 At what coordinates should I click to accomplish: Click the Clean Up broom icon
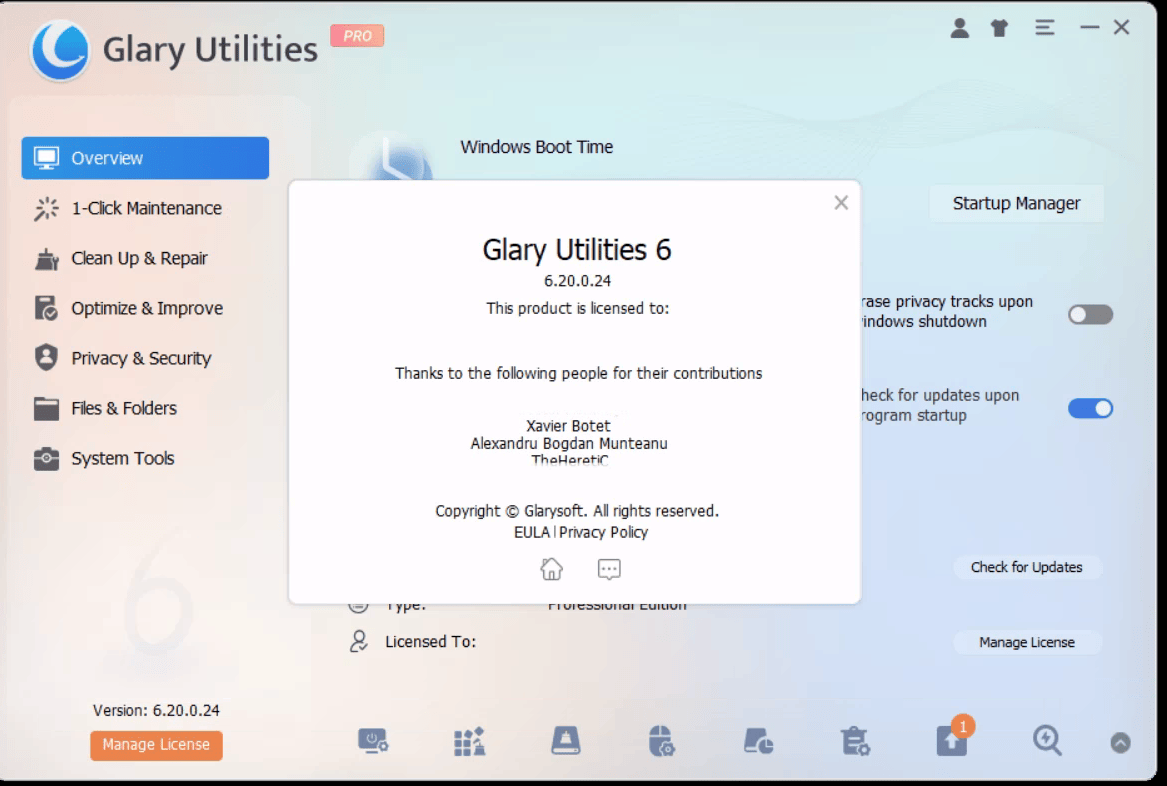[46, 259]
